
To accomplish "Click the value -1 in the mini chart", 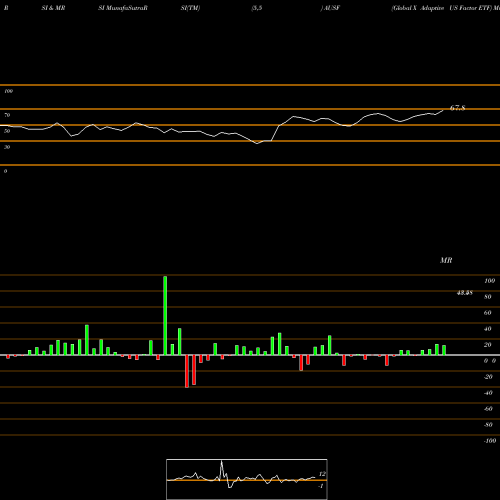I will 321,486.
